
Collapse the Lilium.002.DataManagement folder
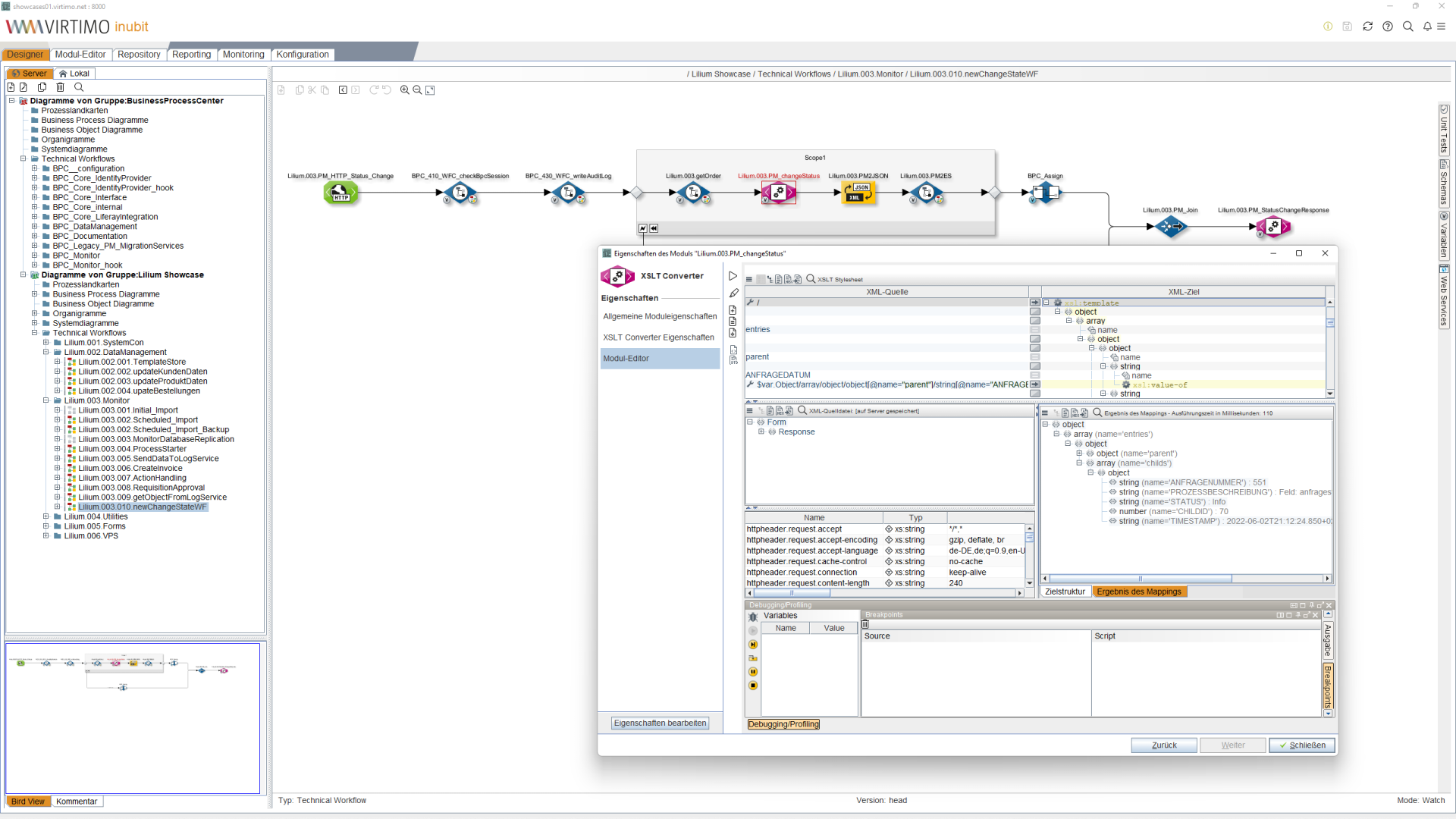point(45,352)
